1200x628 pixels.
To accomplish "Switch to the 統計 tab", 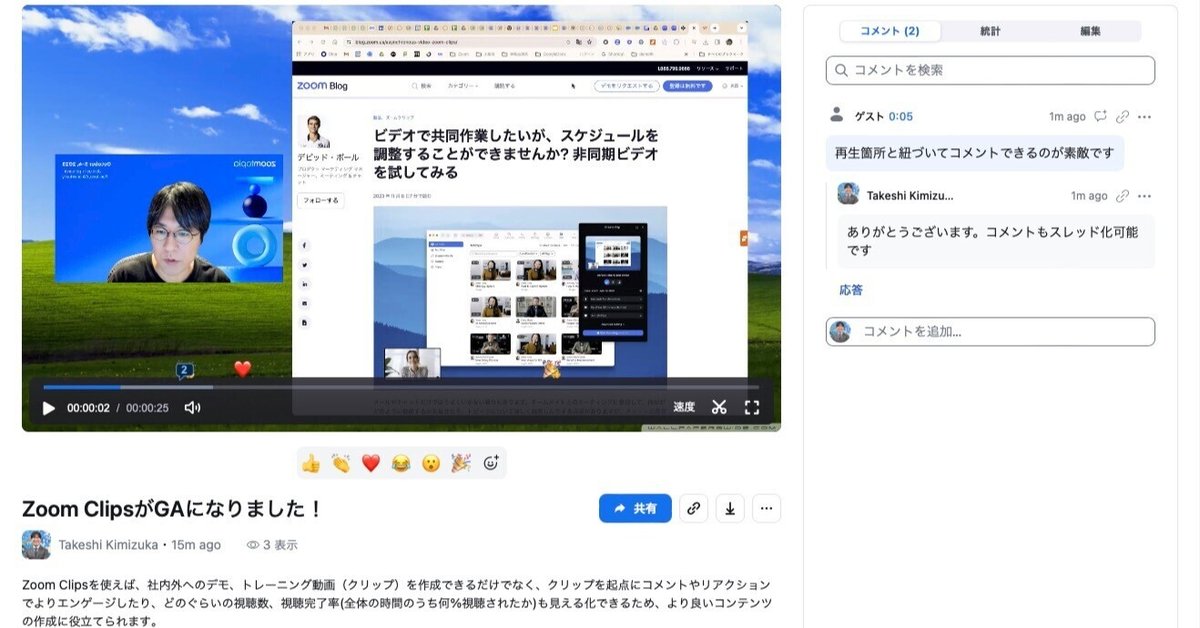I will click(990, 31).
